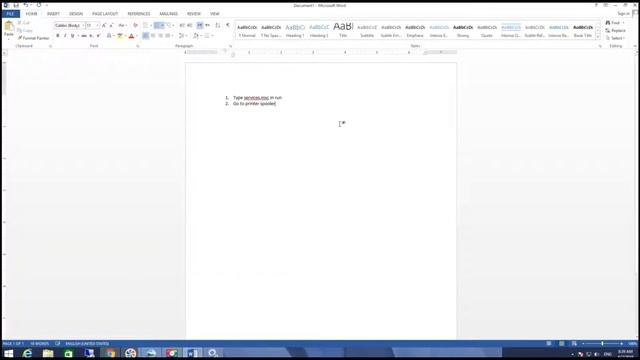This screenshot has width=640, height=360.
Task: Switch to the VIEW tab
Action: click(x=215, y=14)
